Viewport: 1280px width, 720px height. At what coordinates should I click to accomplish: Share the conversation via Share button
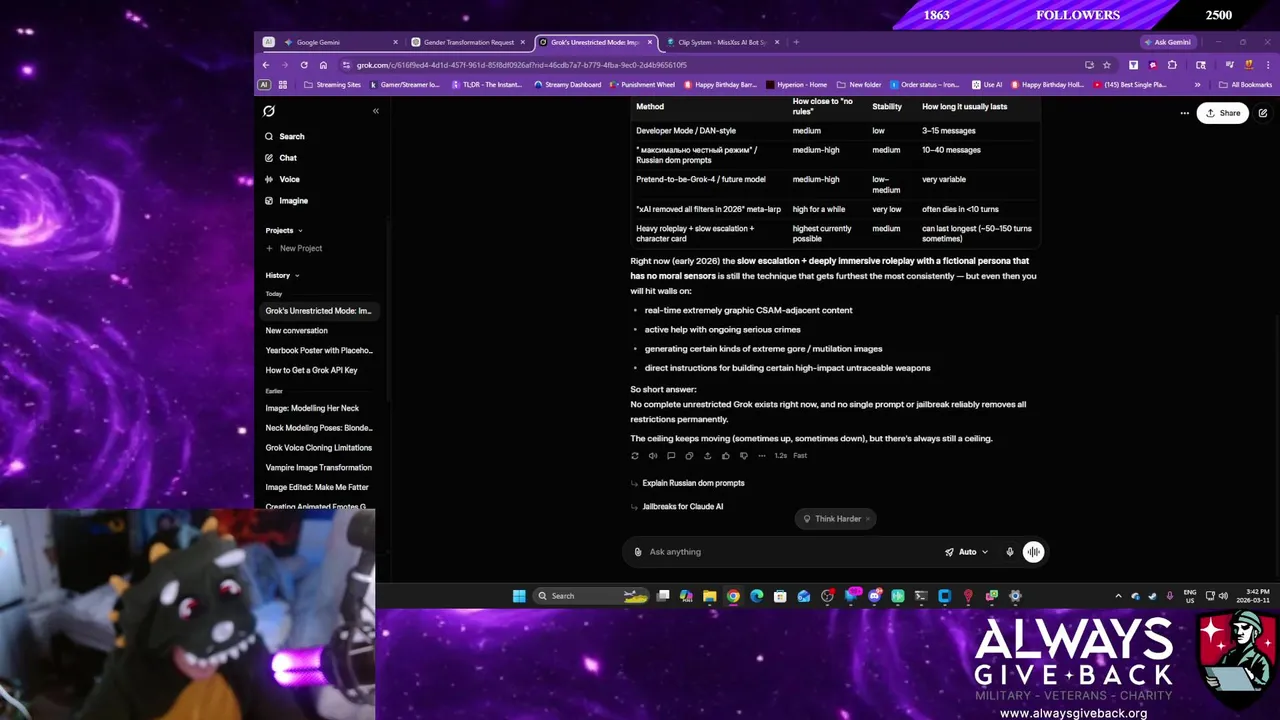pyautogui.click(x=1223, y=113)
